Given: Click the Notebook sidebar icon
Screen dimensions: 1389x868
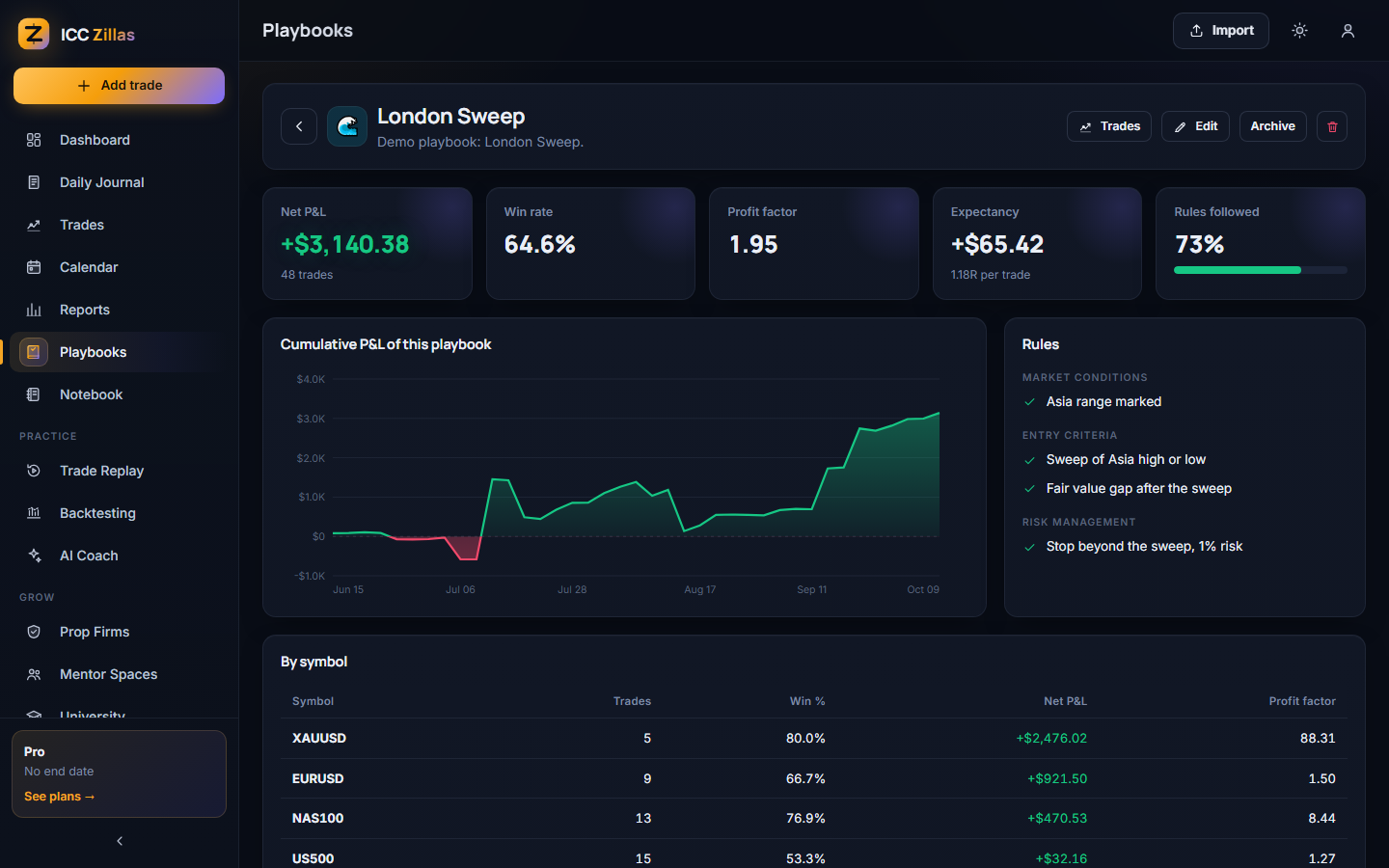Looking at the screenshot, I should point(34,394).
